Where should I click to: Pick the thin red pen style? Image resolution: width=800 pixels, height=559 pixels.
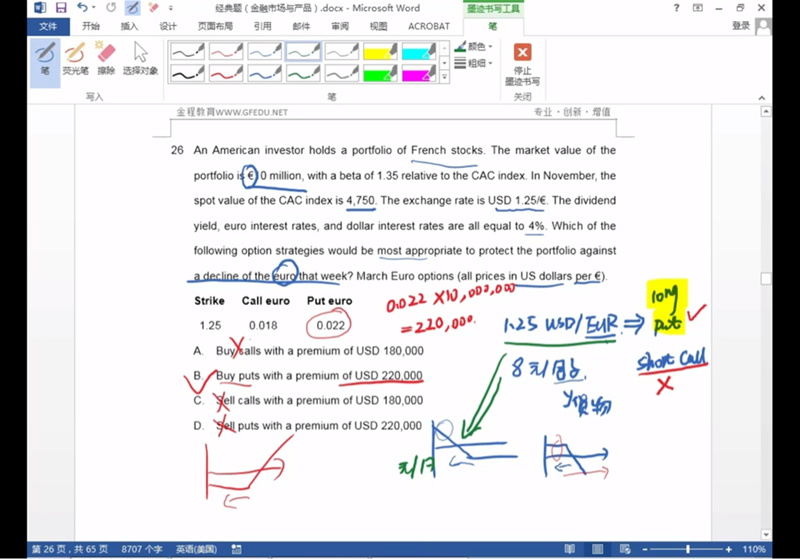[x=226, y=51]
